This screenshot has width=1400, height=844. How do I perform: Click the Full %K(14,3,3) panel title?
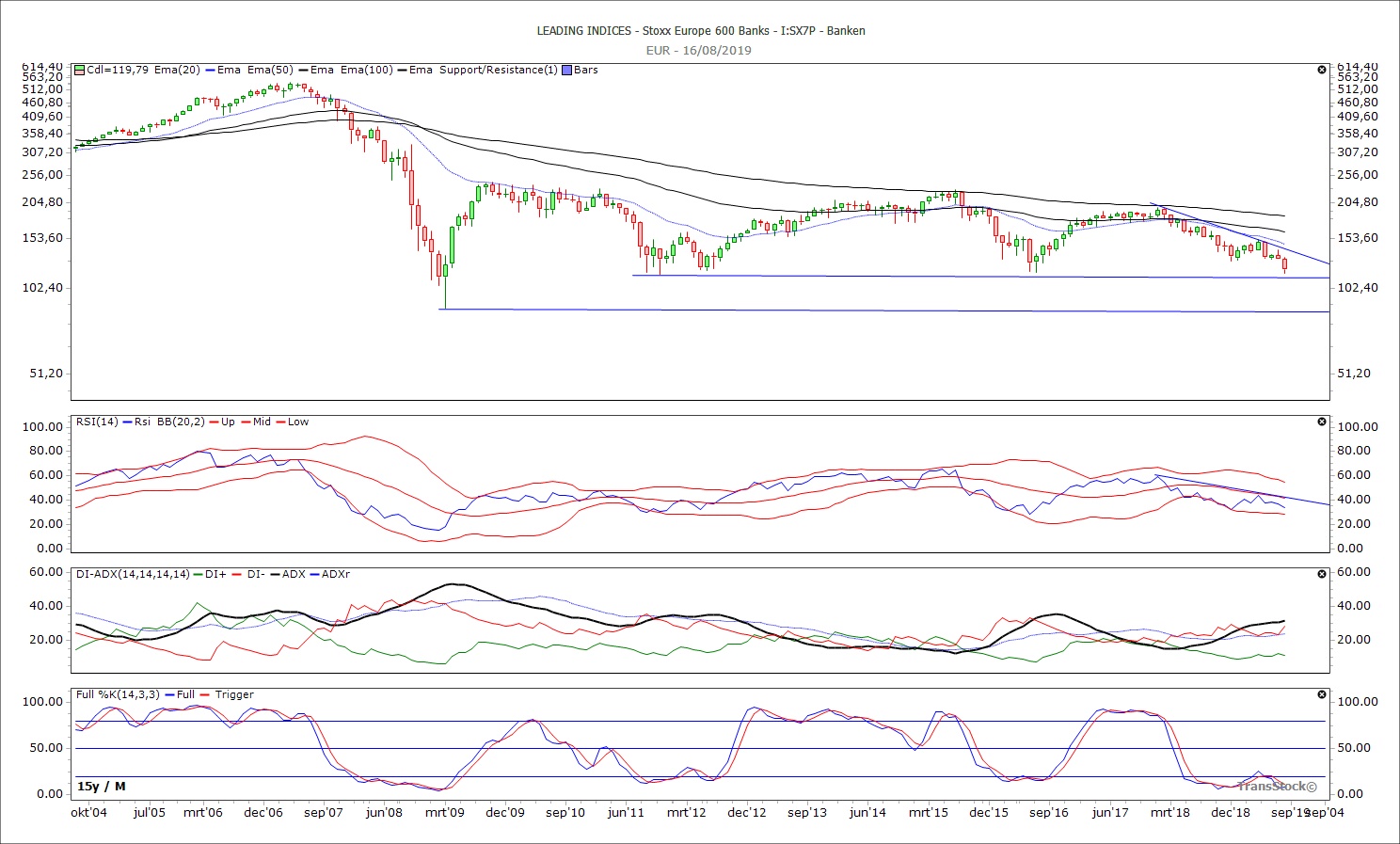click(118, 694)
